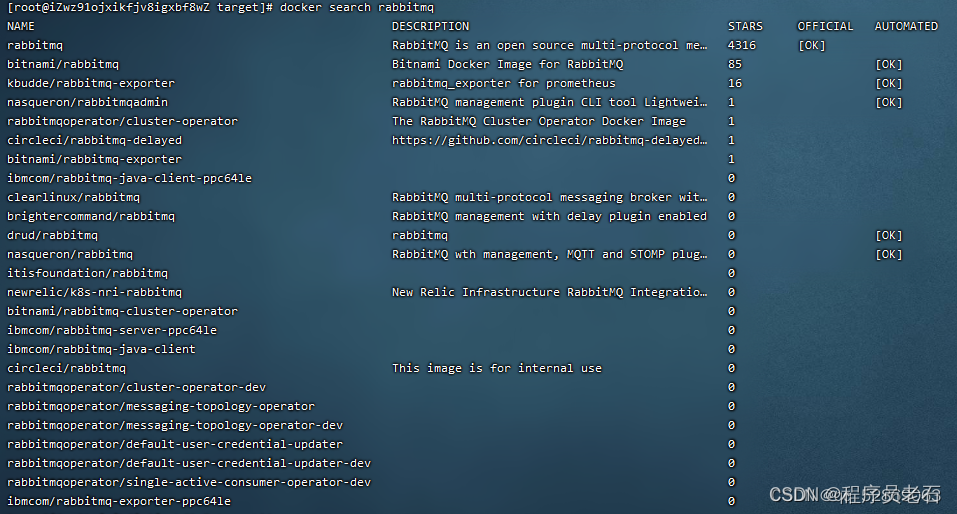The image size is (957, 514).
Task: Click the star count 16
Action: point(735,83)
